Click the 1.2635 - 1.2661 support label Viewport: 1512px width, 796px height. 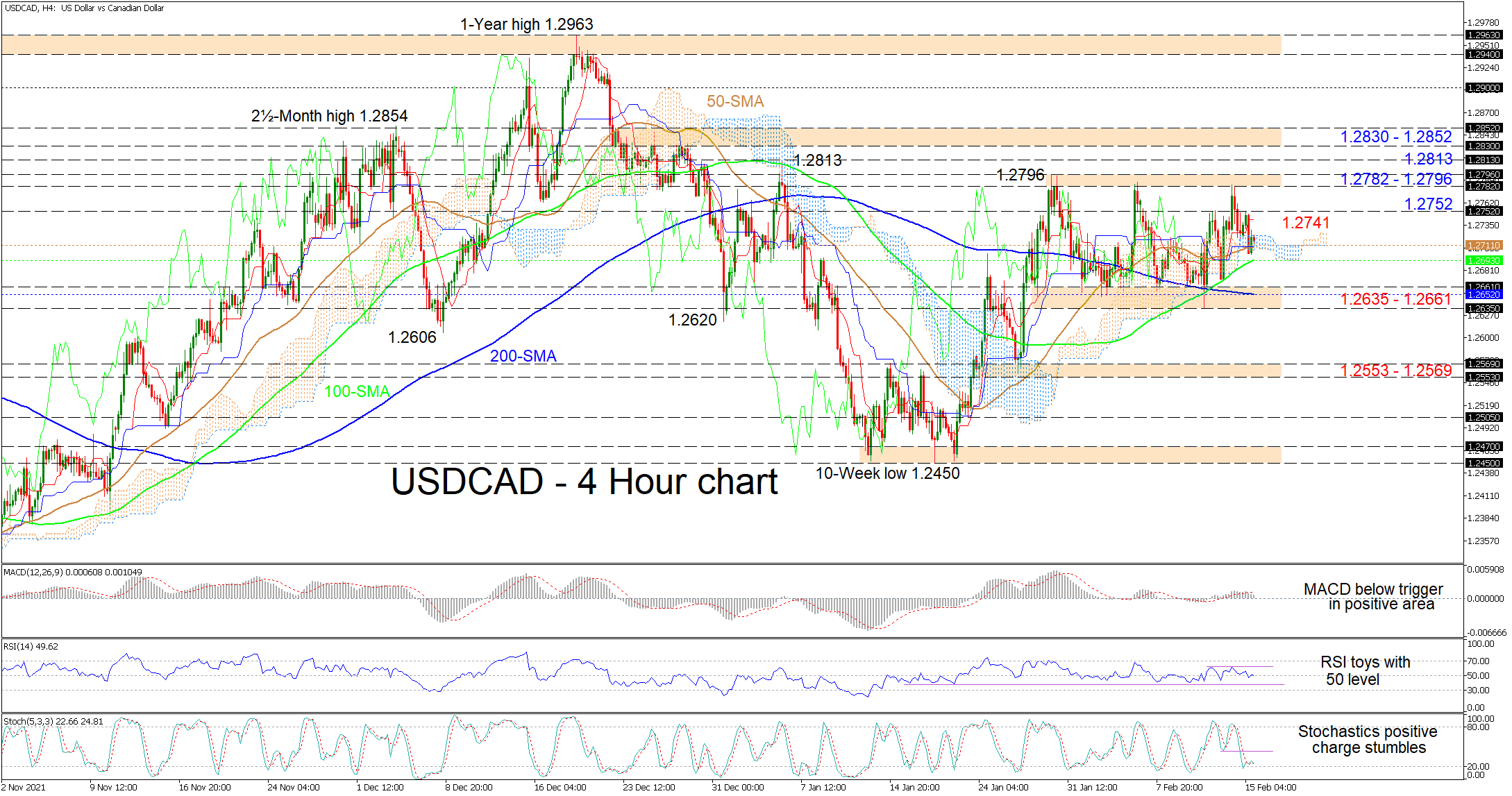click(1395, 299)
